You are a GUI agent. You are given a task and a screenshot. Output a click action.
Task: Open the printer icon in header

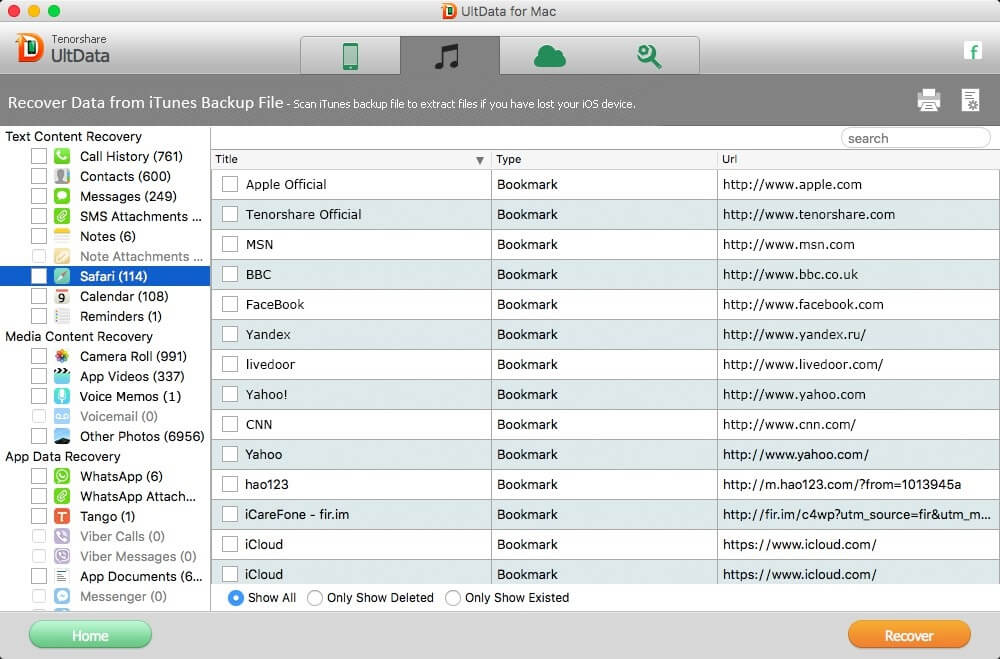click(x=929, y=100)
